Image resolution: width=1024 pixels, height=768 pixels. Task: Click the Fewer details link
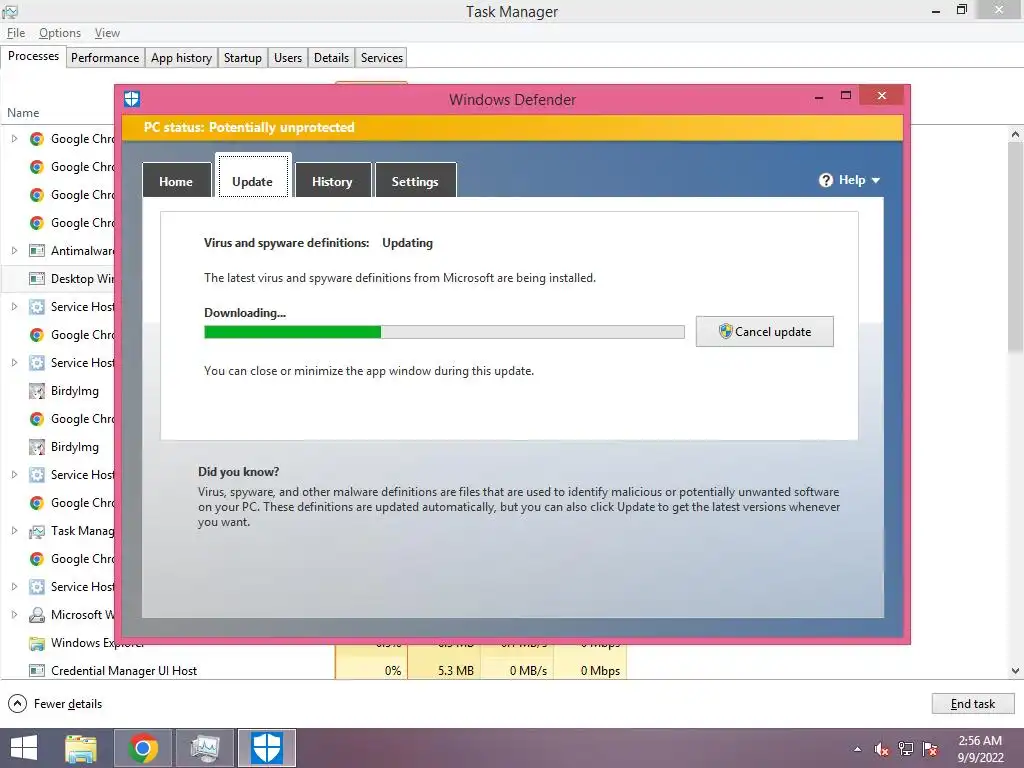point(68,703)
